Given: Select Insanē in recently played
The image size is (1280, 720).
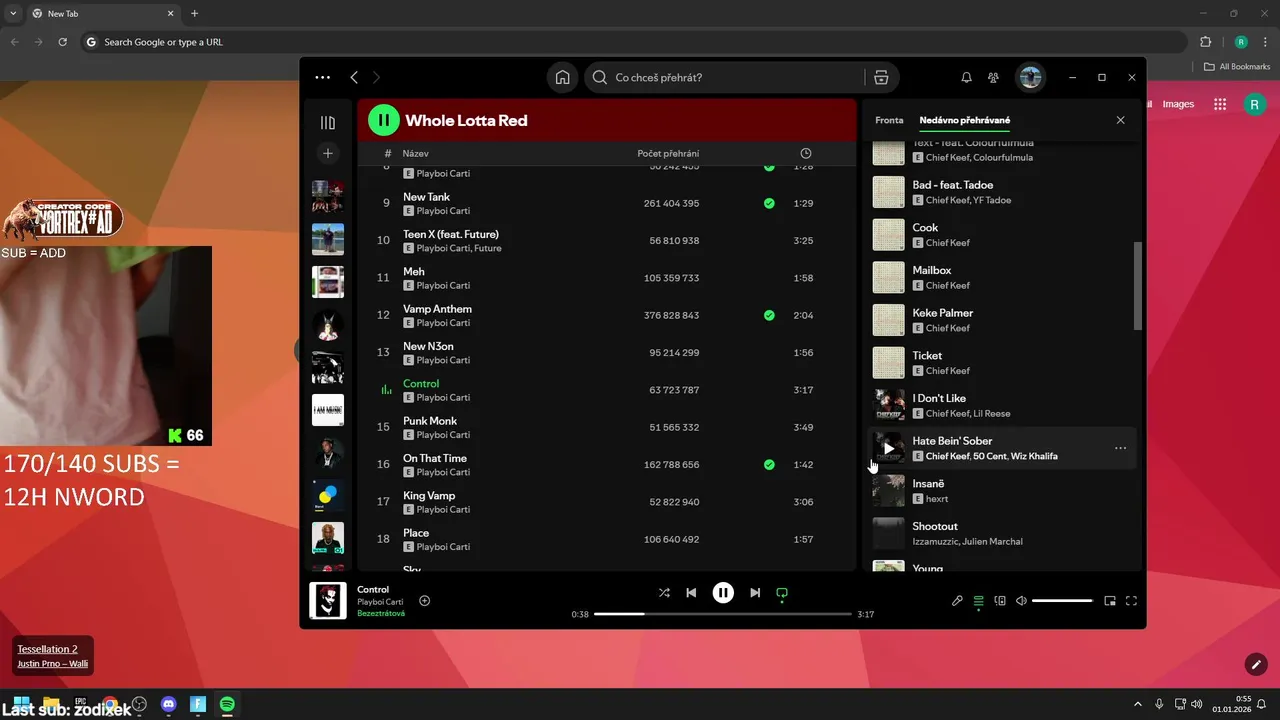Looking at the screenshot, I should coord(1004,490).
